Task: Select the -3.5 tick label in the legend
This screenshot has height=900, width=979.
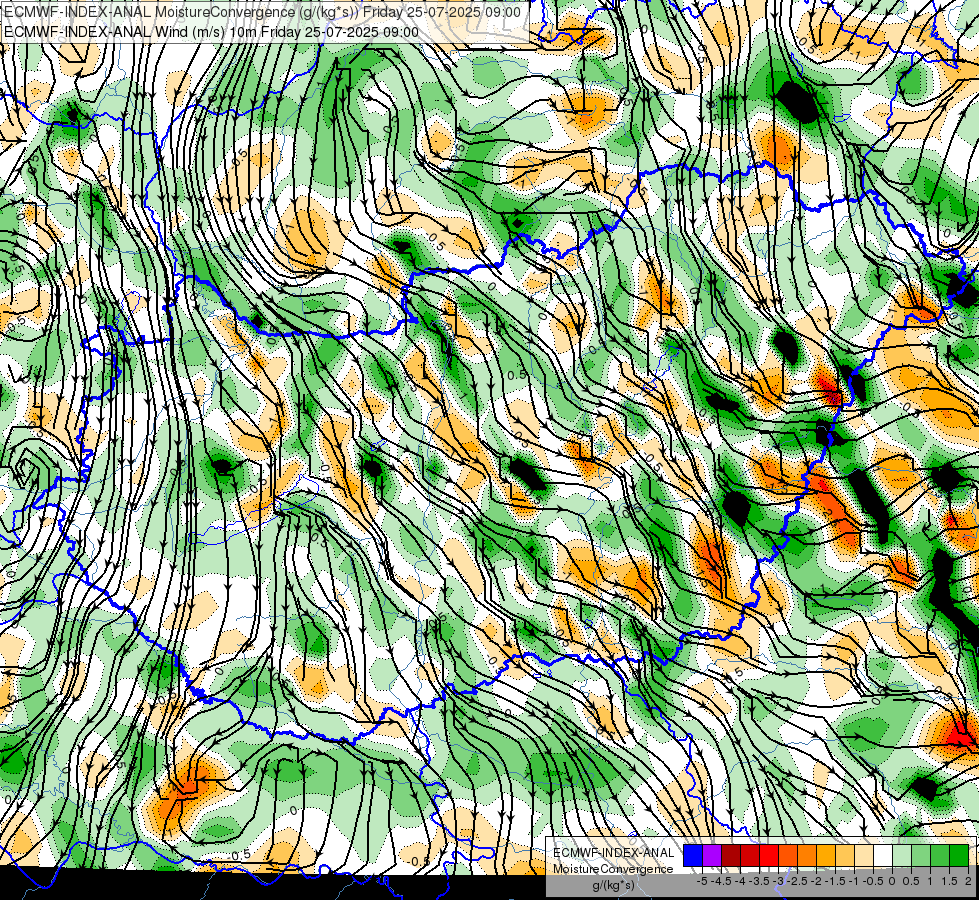Action: pos(759,881)
